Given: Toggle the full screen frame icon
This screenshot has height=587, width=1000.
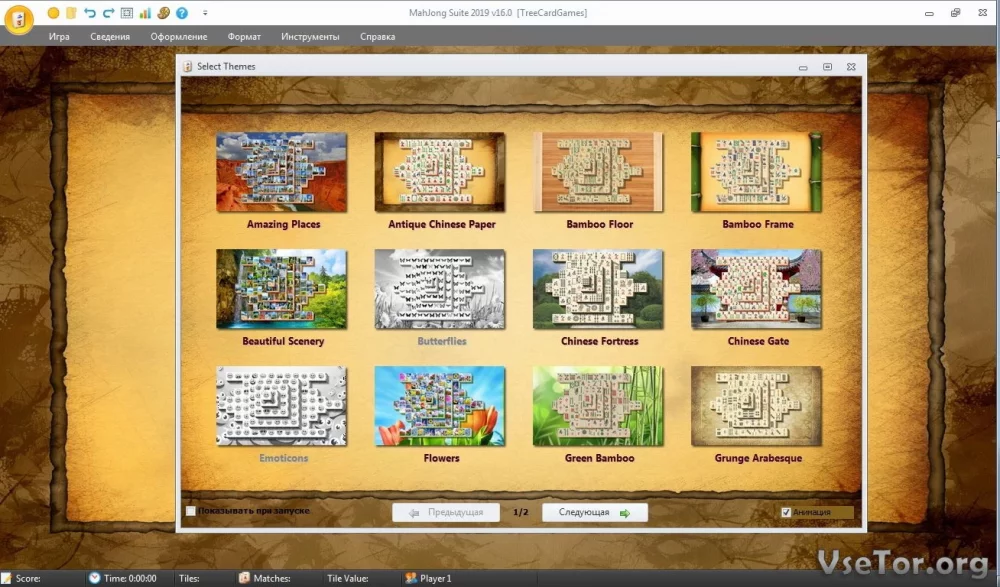Looking at the screenshot, I should pos(126,13).
